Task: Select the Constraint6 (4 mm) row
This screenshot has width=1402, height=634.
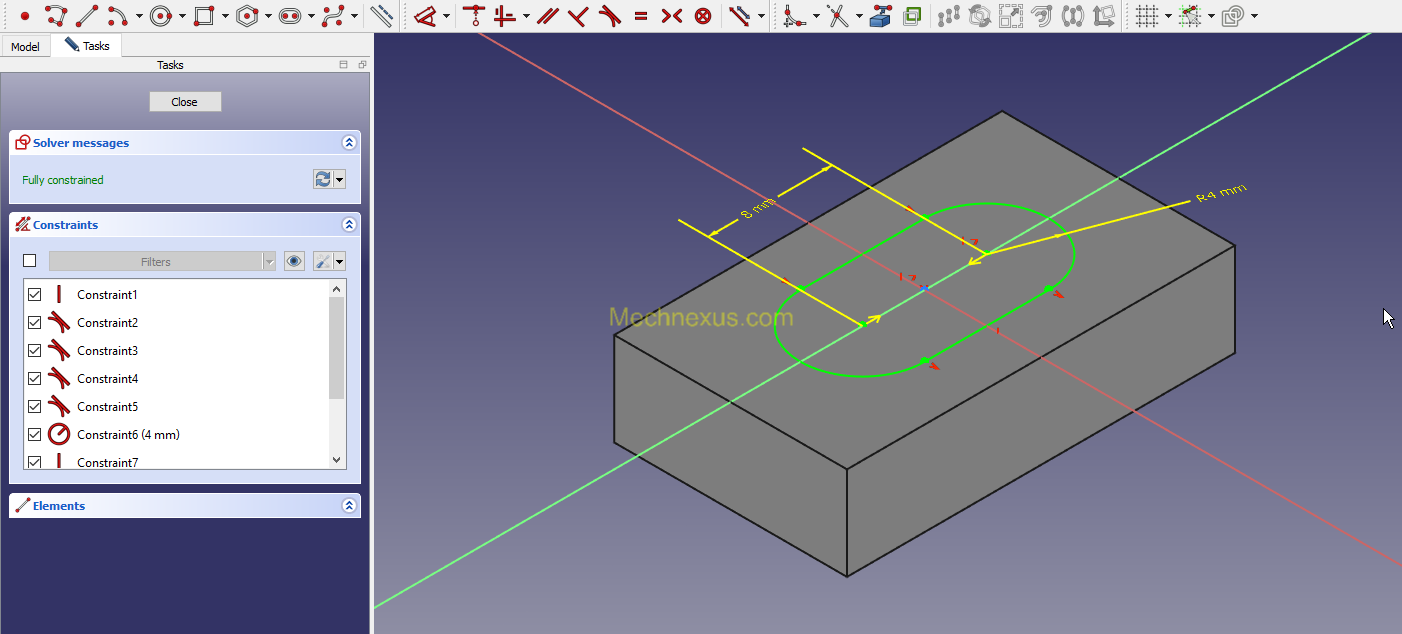Action: [176, 434]
